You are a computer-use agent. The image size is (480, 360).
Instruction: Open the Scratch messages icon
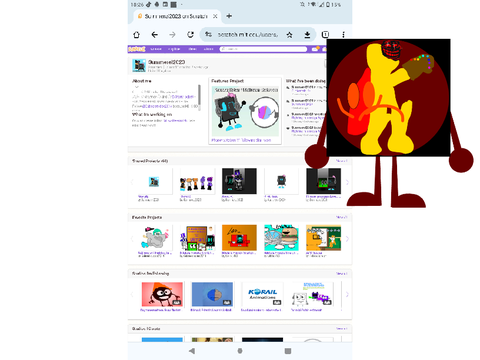coord(315,49)
